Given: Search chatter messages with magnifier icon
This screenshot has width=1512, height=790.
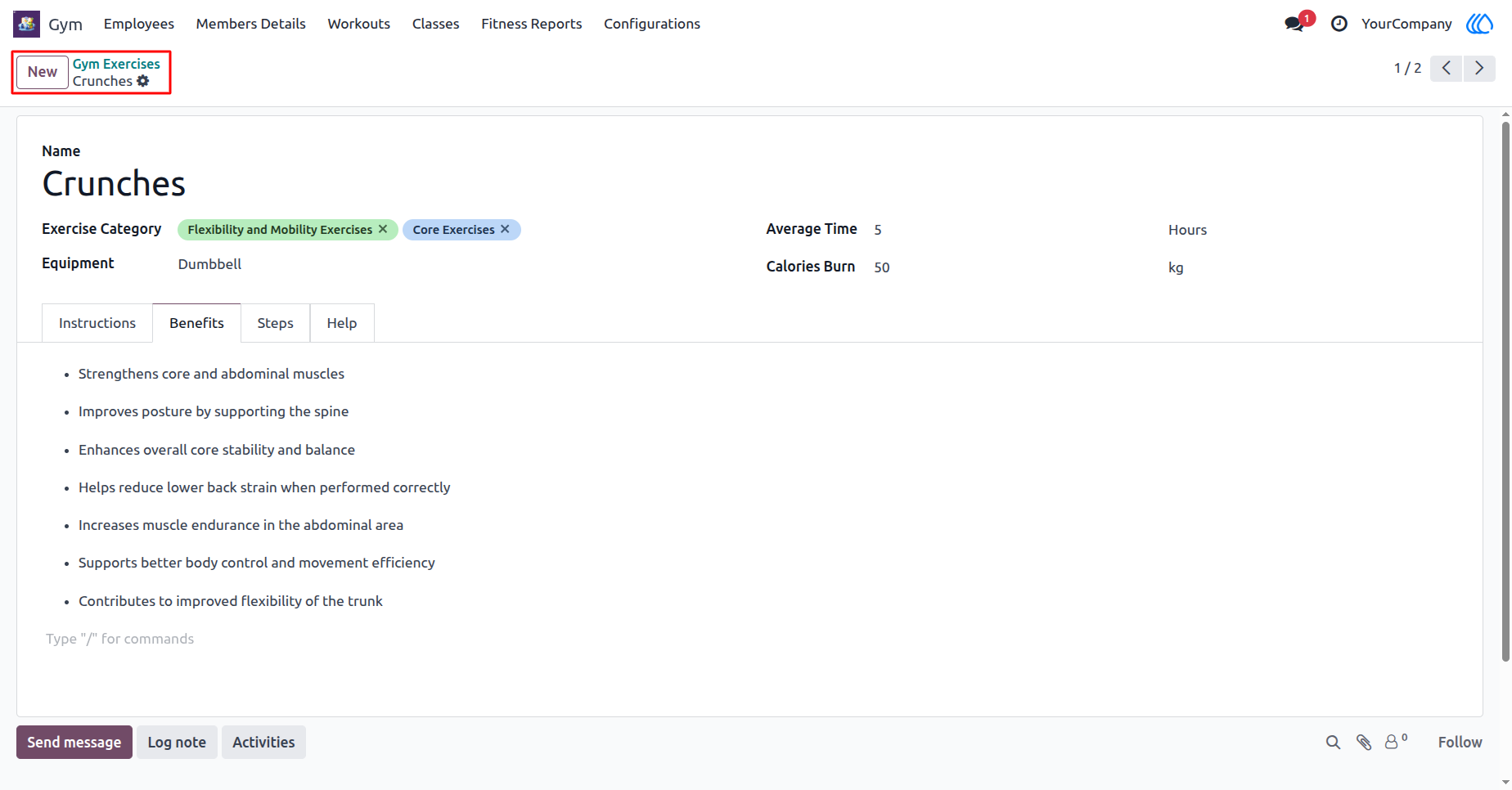Looking at the screenshot, I should (1333, 742).
